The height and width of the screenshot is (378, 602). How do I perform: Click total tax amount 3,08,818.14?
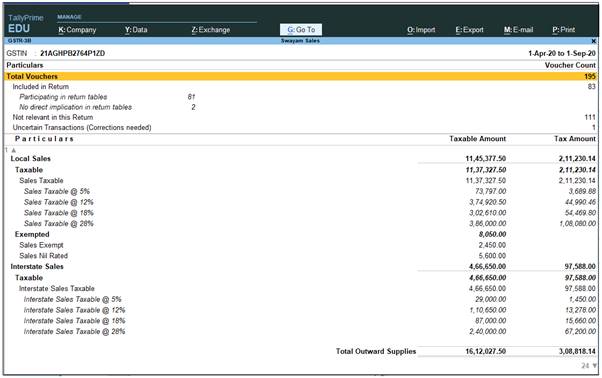577,351
